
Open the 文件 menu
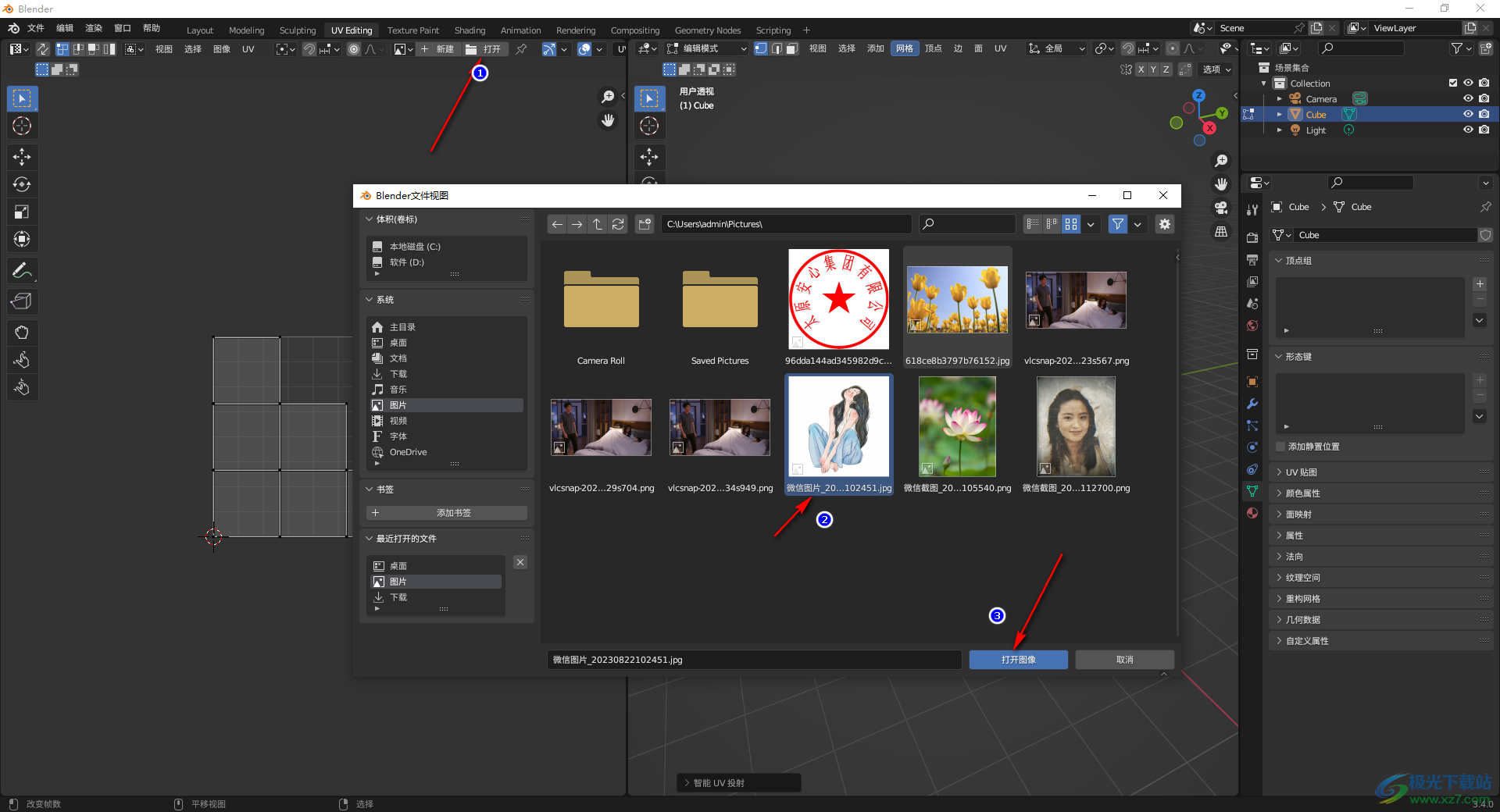tap(36, 28)
